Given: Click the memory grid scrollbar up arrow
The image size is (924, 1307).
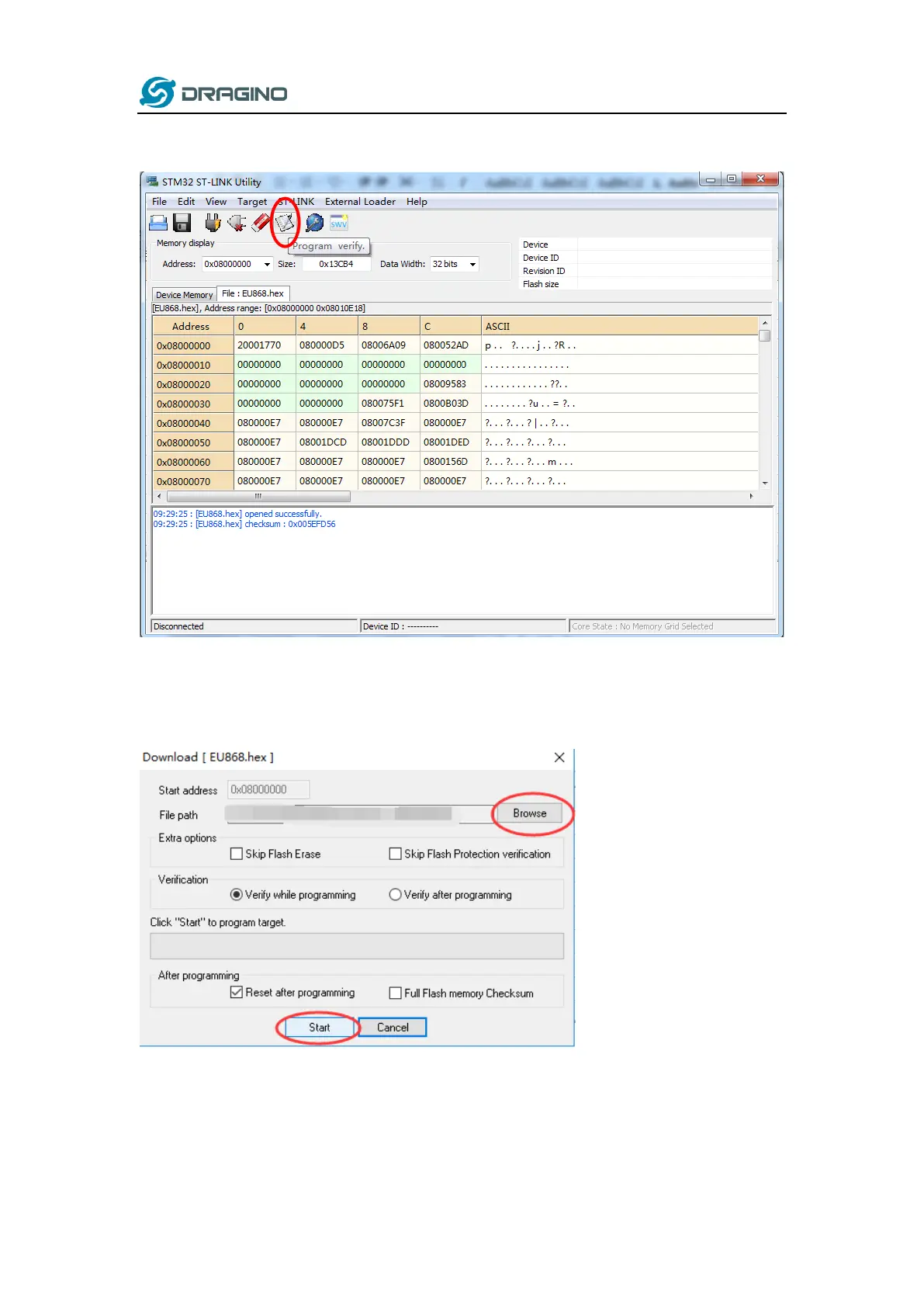Looking at the screenshot, I should [x=765, y=323].
